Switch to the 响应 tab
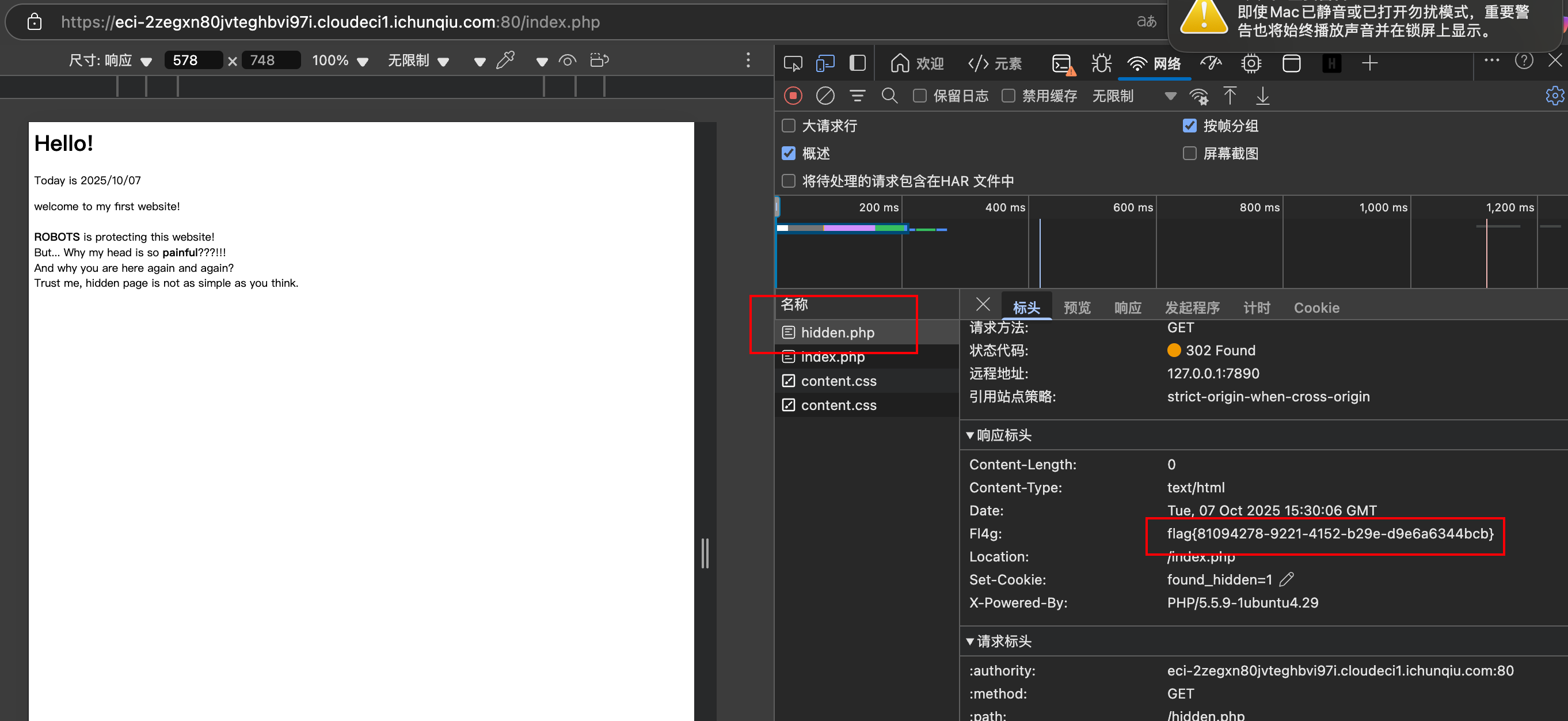The height and width of the screenshot is (721, 1568). tap(1127, 308)
